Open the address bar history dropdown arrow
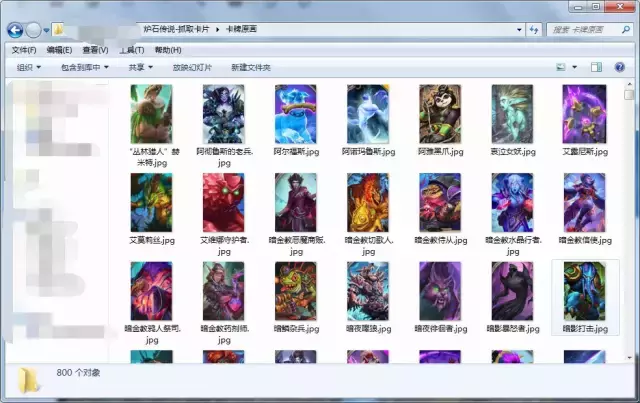The width and height of the screenshot is (640, 403). (x=519, y=29)
